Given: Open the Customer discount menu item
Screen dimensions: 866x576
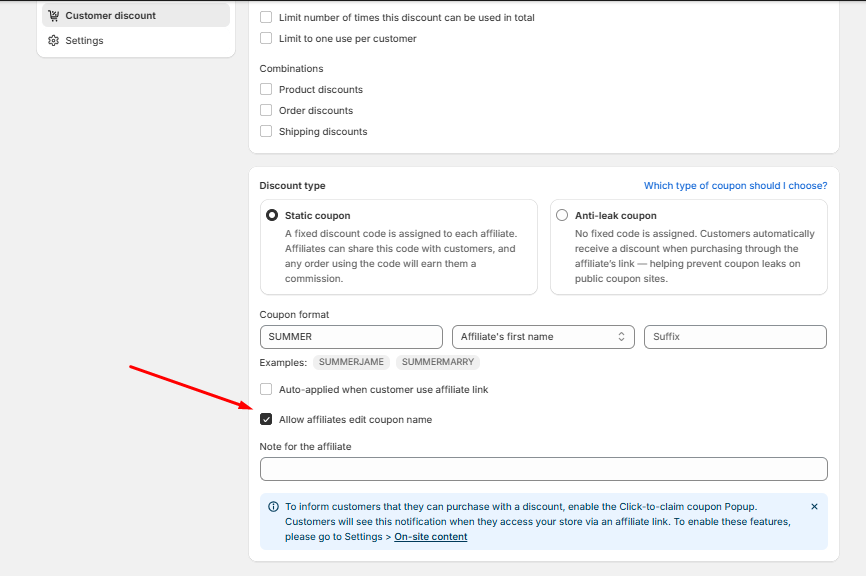Looking at the screenshot, I should click(x=110, y=16).
